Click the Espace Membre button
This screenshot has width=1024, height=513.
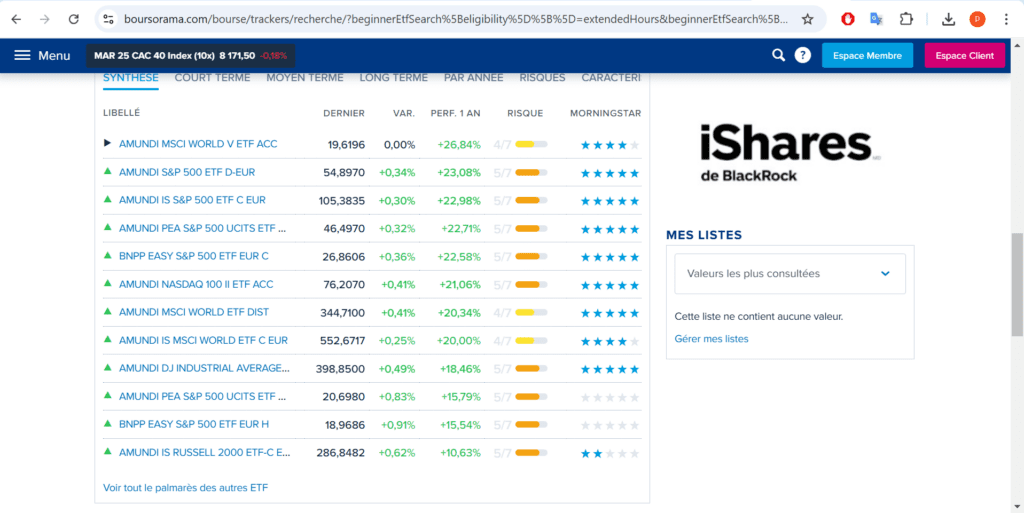(867, 55)
